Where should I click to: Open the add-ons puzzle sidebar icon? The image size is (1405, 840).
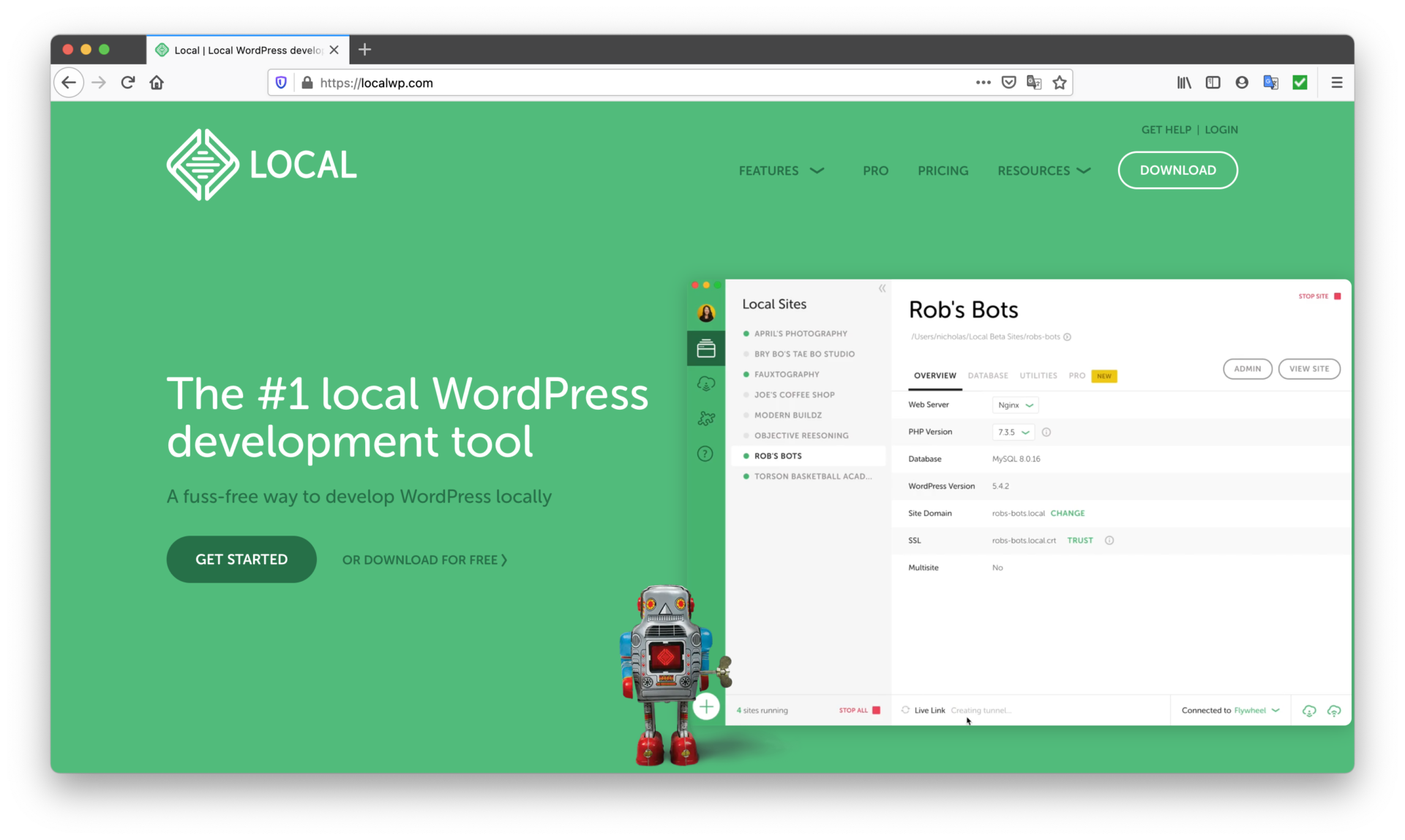click(x=706, y=419)
